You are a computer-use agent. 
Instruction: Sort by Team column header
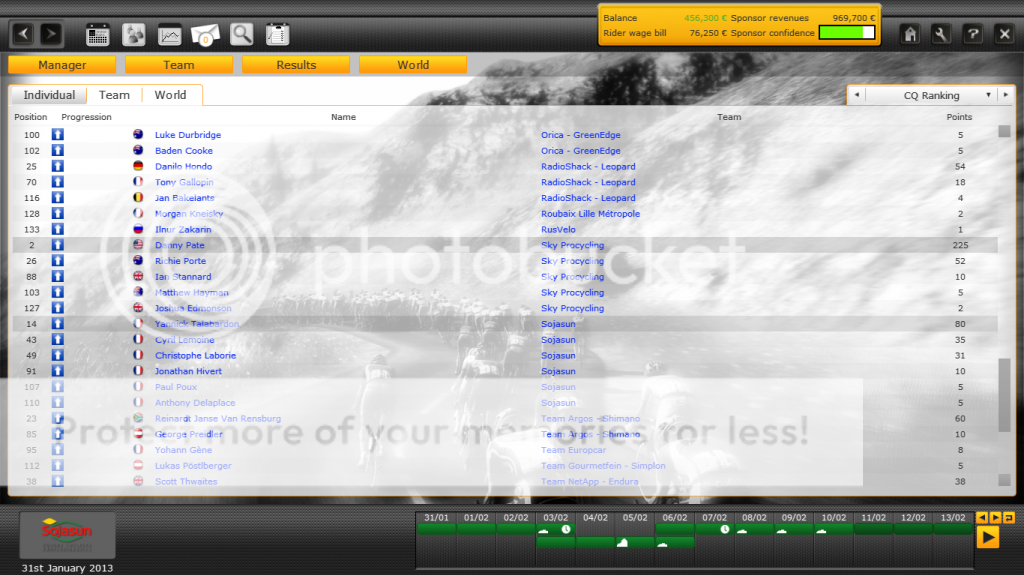point(729,117)
